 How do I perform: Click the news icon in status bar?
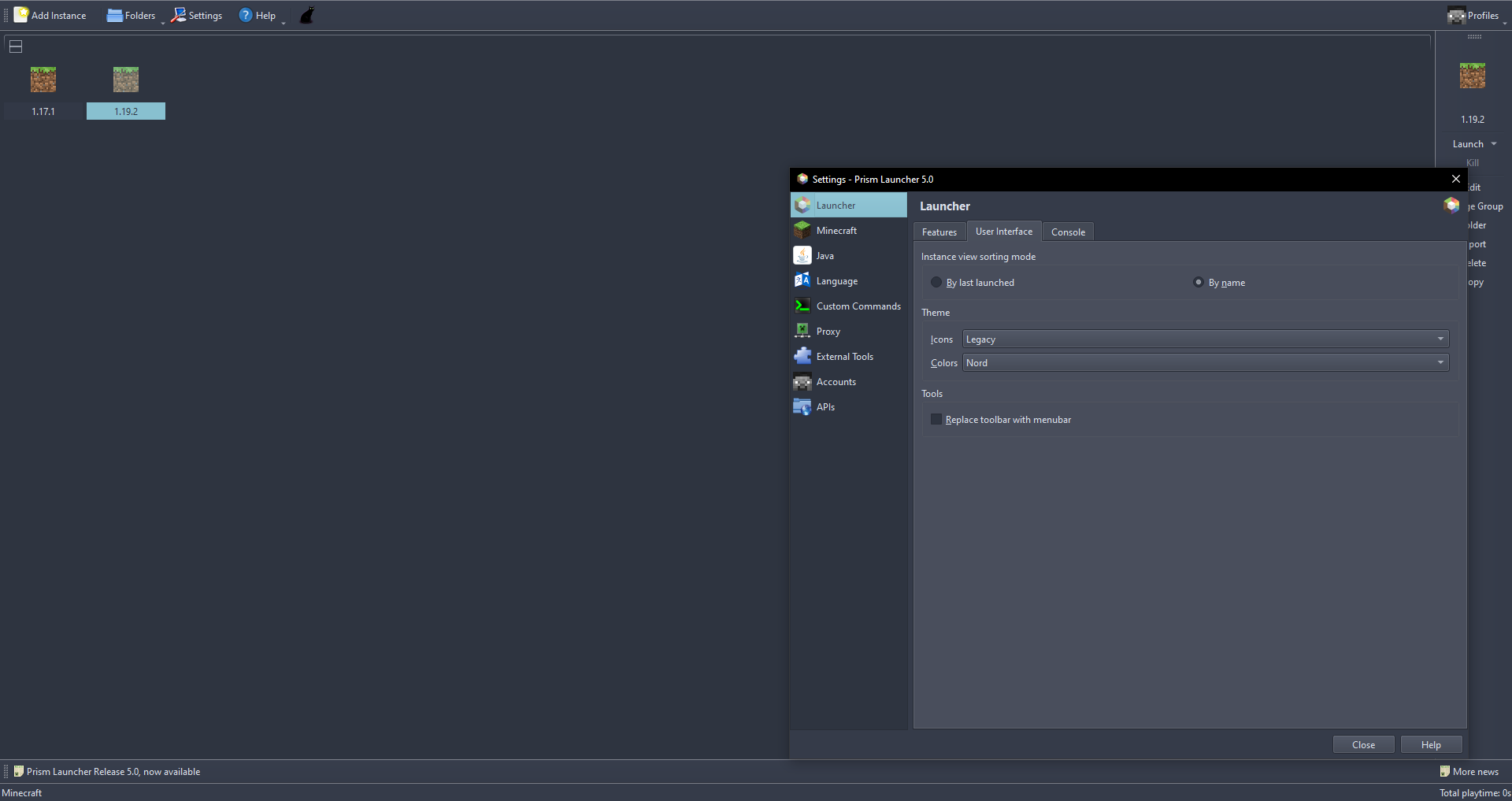pos(19,771)
